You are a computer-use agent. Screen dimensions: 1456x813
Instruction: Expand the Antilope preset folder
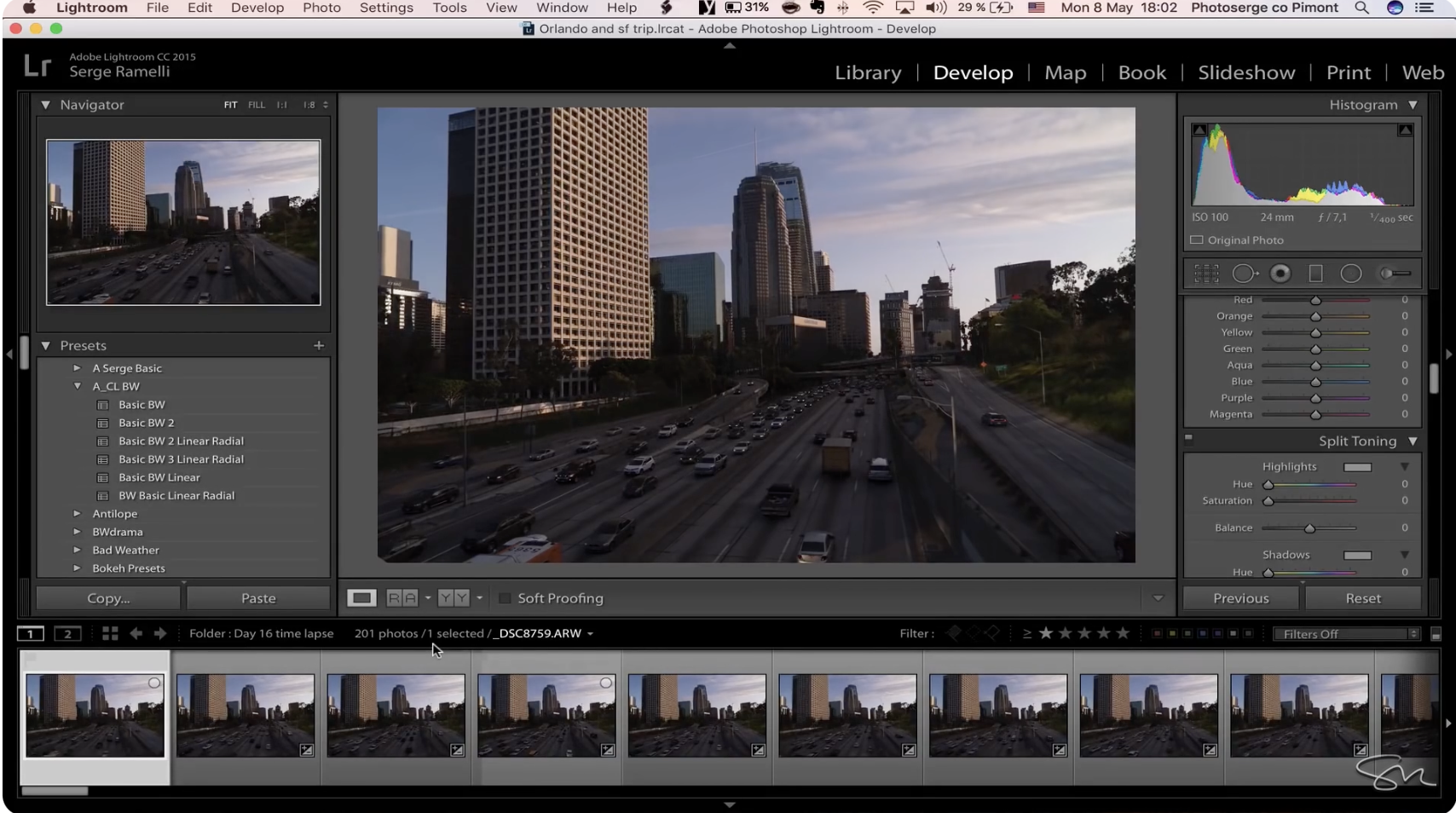(x=78, y=514)
